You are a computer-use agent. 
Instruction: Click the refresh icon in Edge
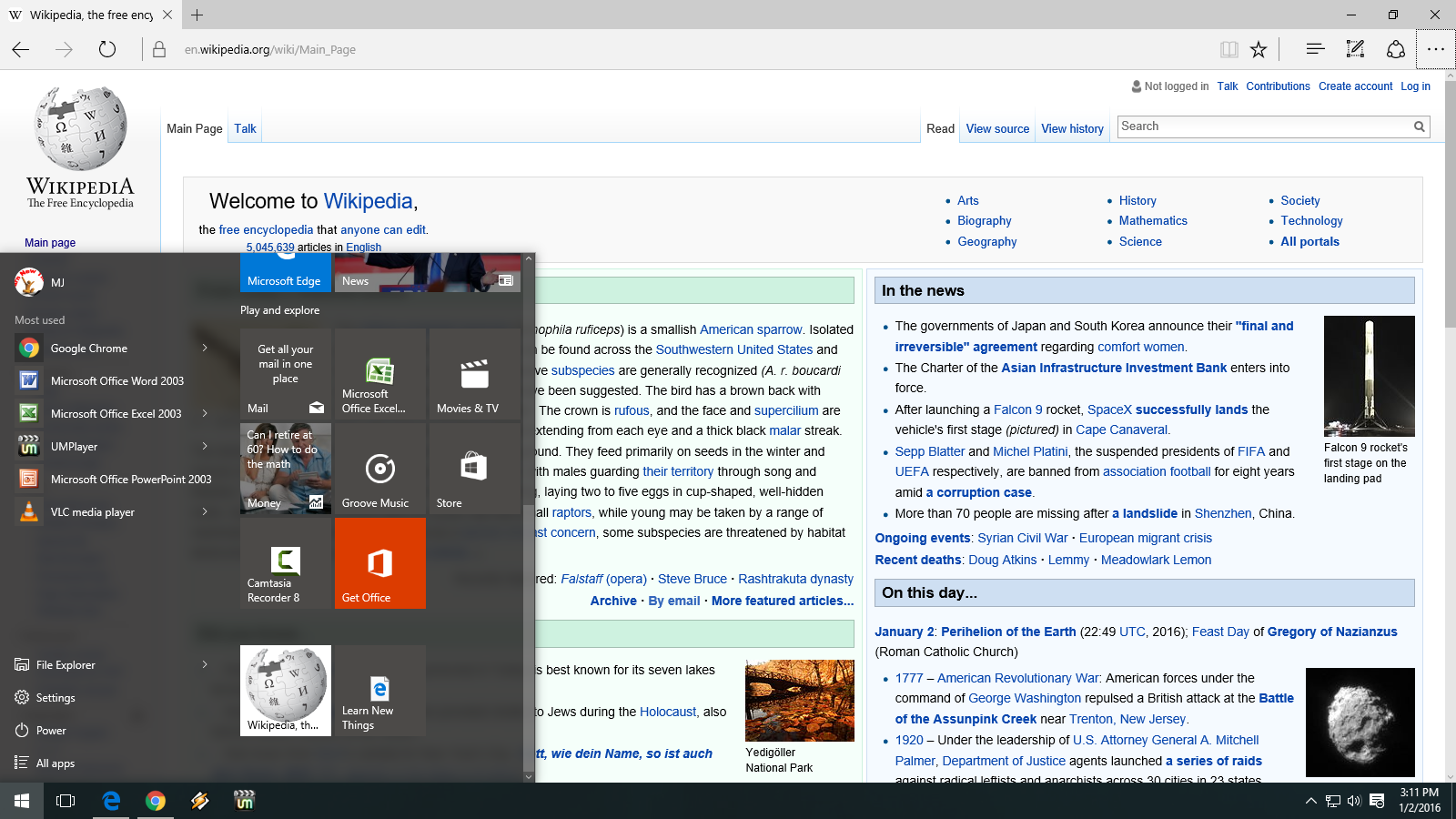pyautogui.click(x=106, y=49)
